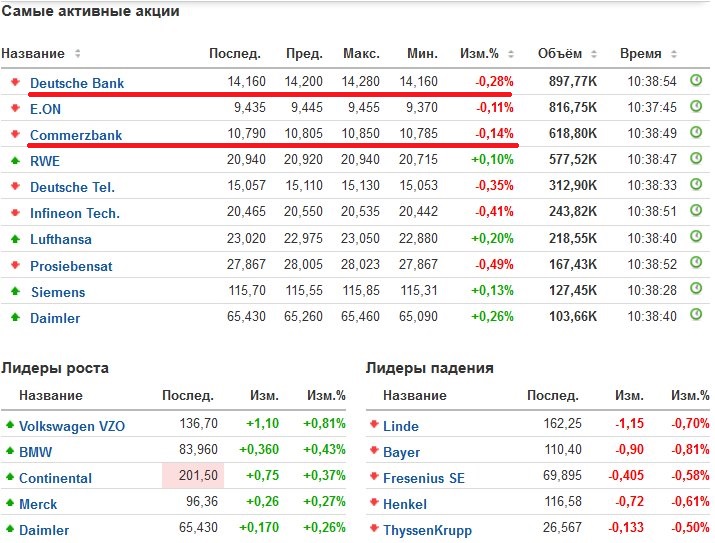Sort by the Название column arrows in top table

pyautogui.click(x=78, y=54)
